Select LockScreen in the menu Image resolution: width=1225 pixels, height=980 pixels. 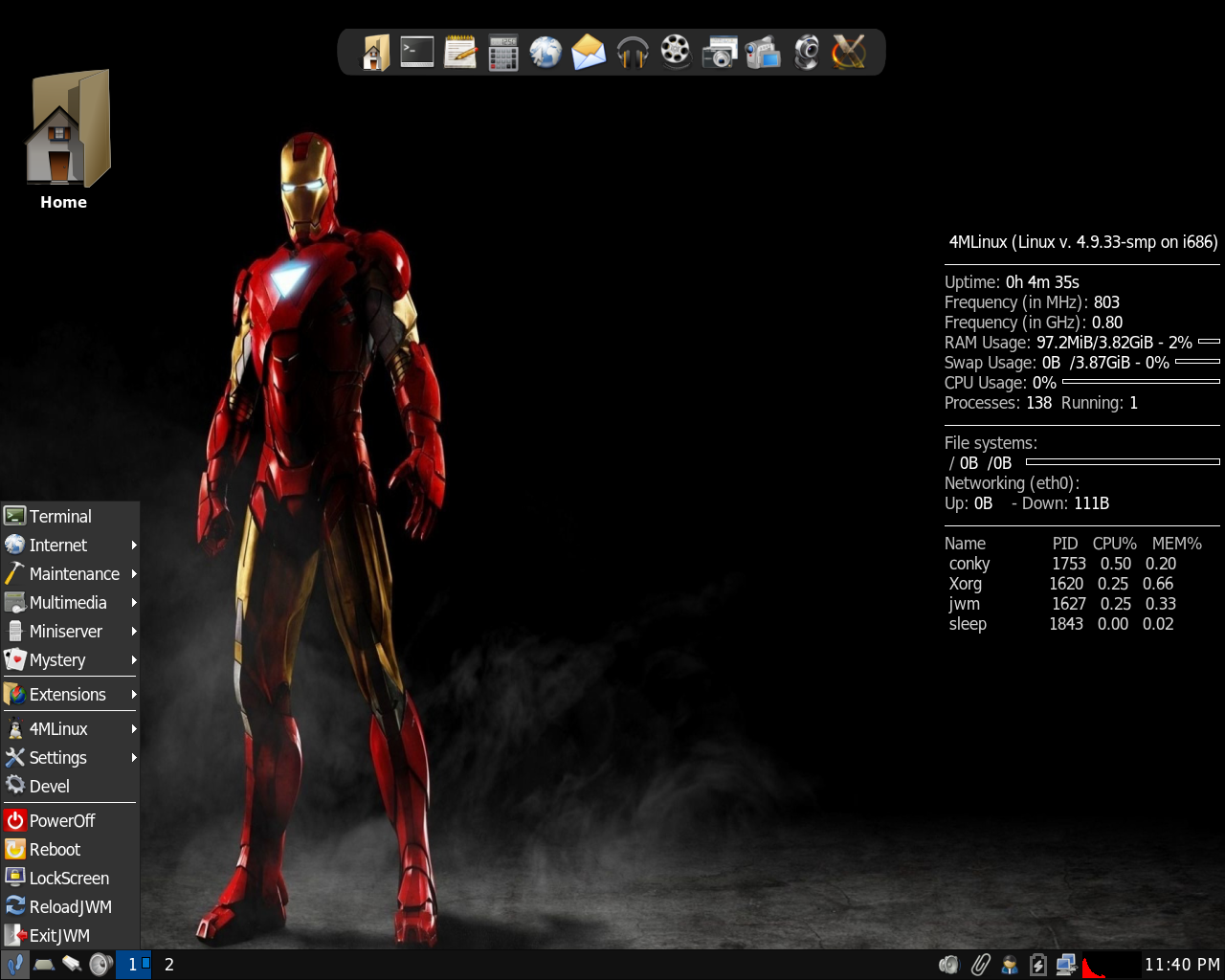click(70, 878)
